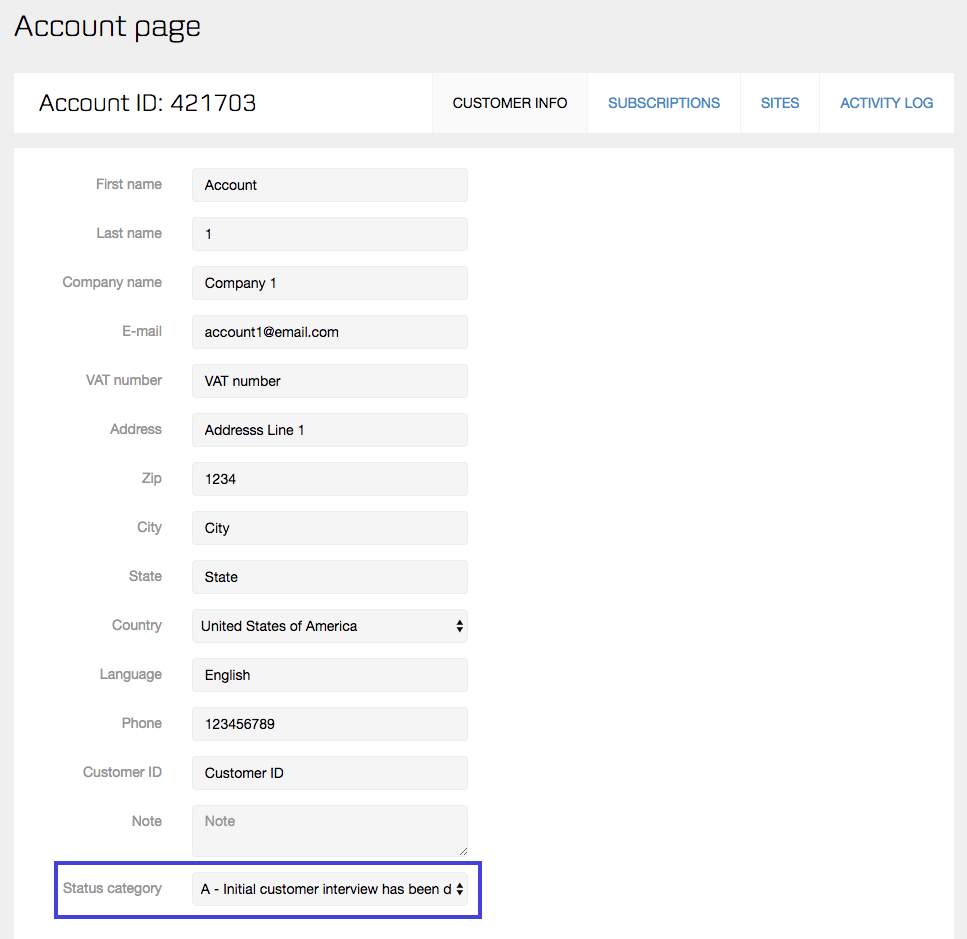This screenshot has height=939, width=967.
Task: Click the 'Country' label
Action: (x=137, y=625)
